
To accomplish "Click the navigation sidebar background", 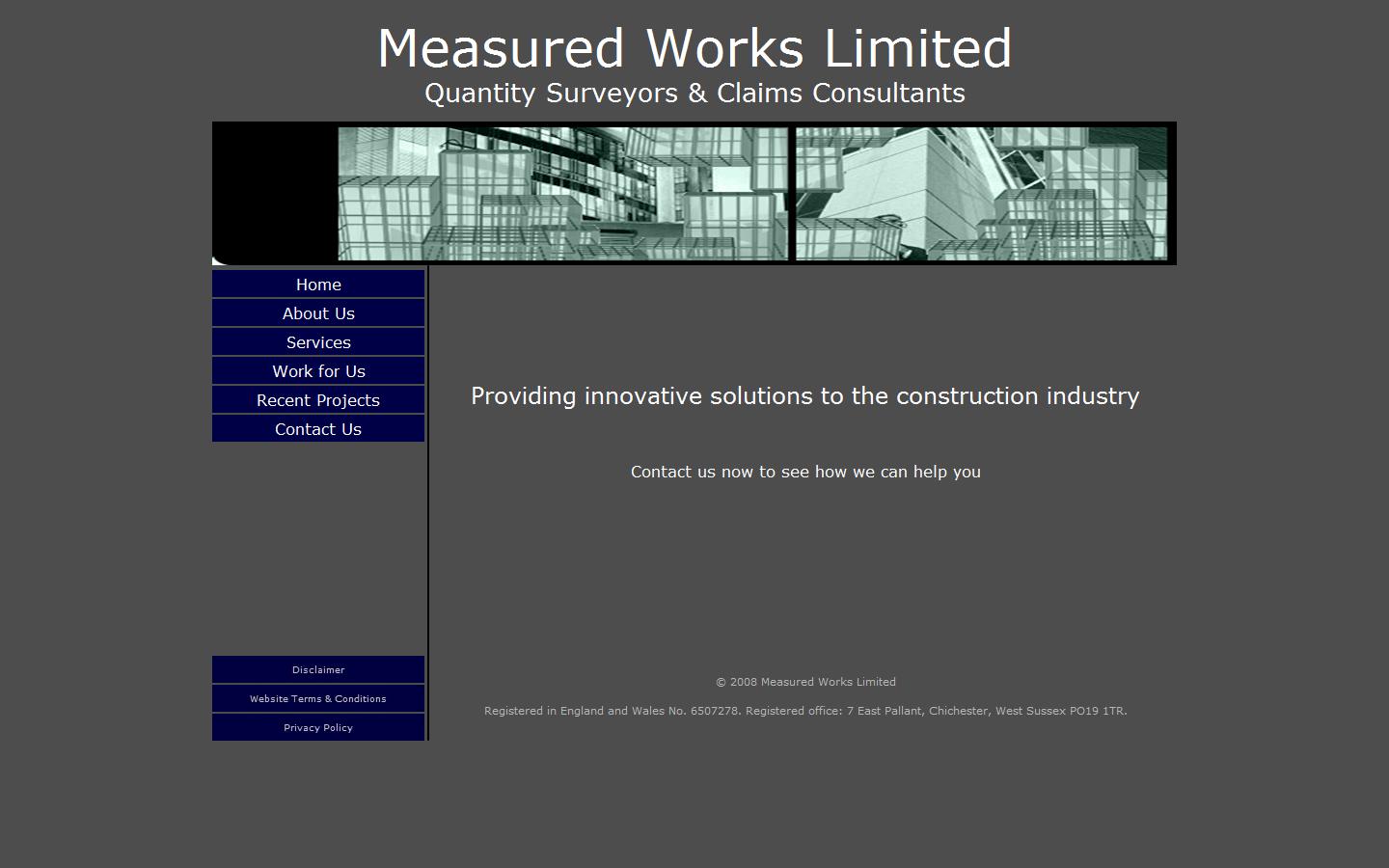I will [318, 550].
